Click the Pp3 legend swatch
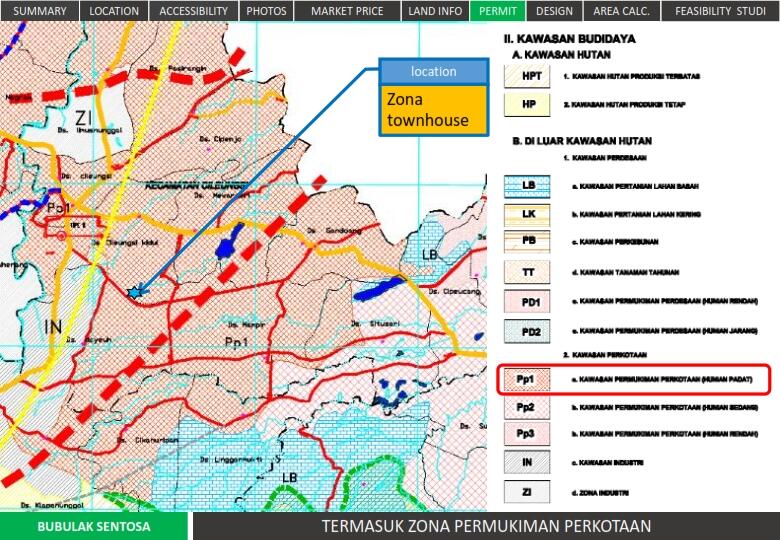 coord(527,434)
